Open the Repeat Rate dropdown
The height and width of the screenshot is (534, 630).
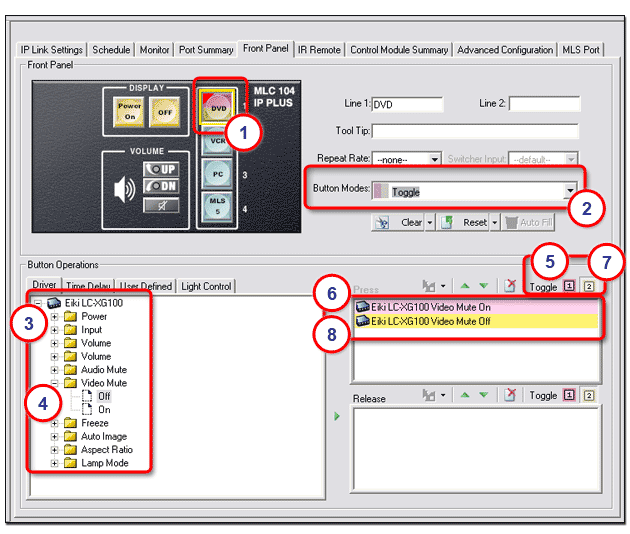point(434,159)
